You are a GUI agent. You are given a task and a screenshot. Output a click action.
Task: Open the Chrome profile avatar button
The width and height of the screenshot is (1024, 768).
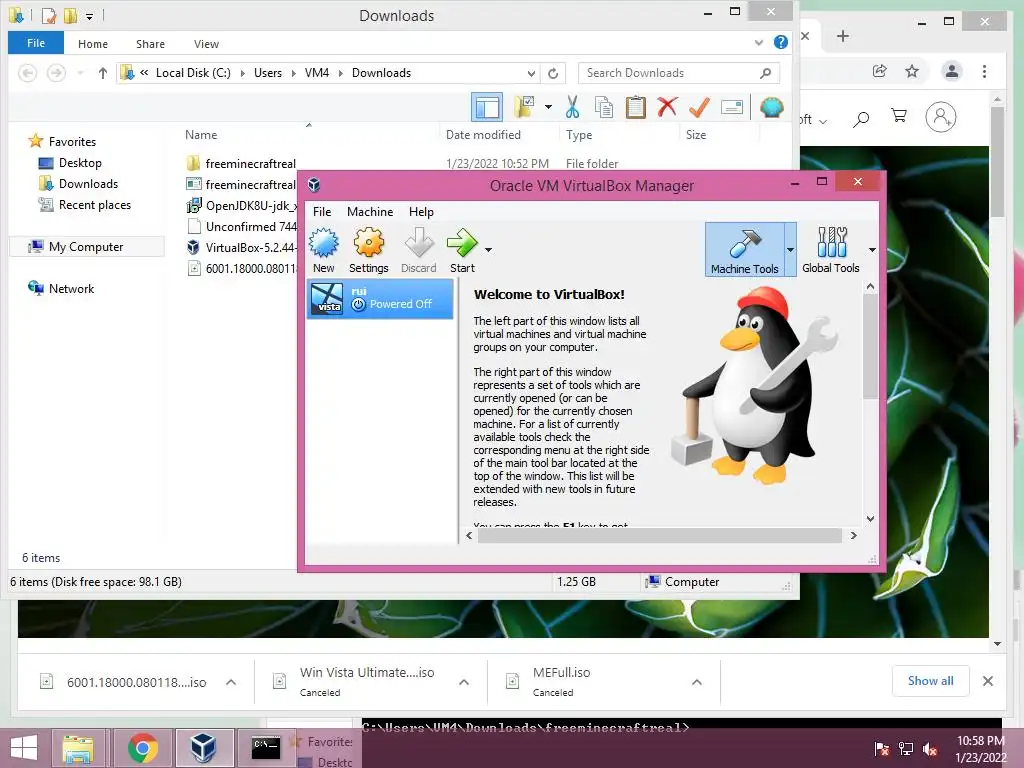click(x=952, y=71)
